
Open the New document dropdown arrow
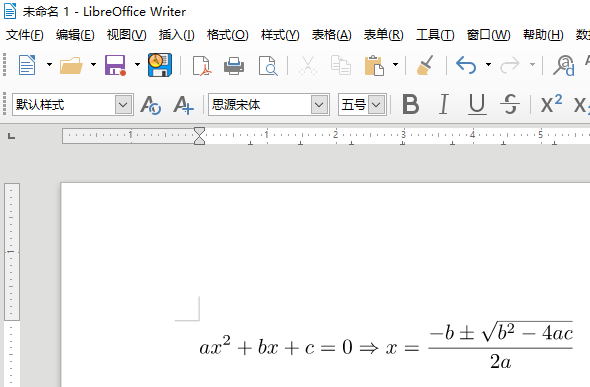coord(49,65)
